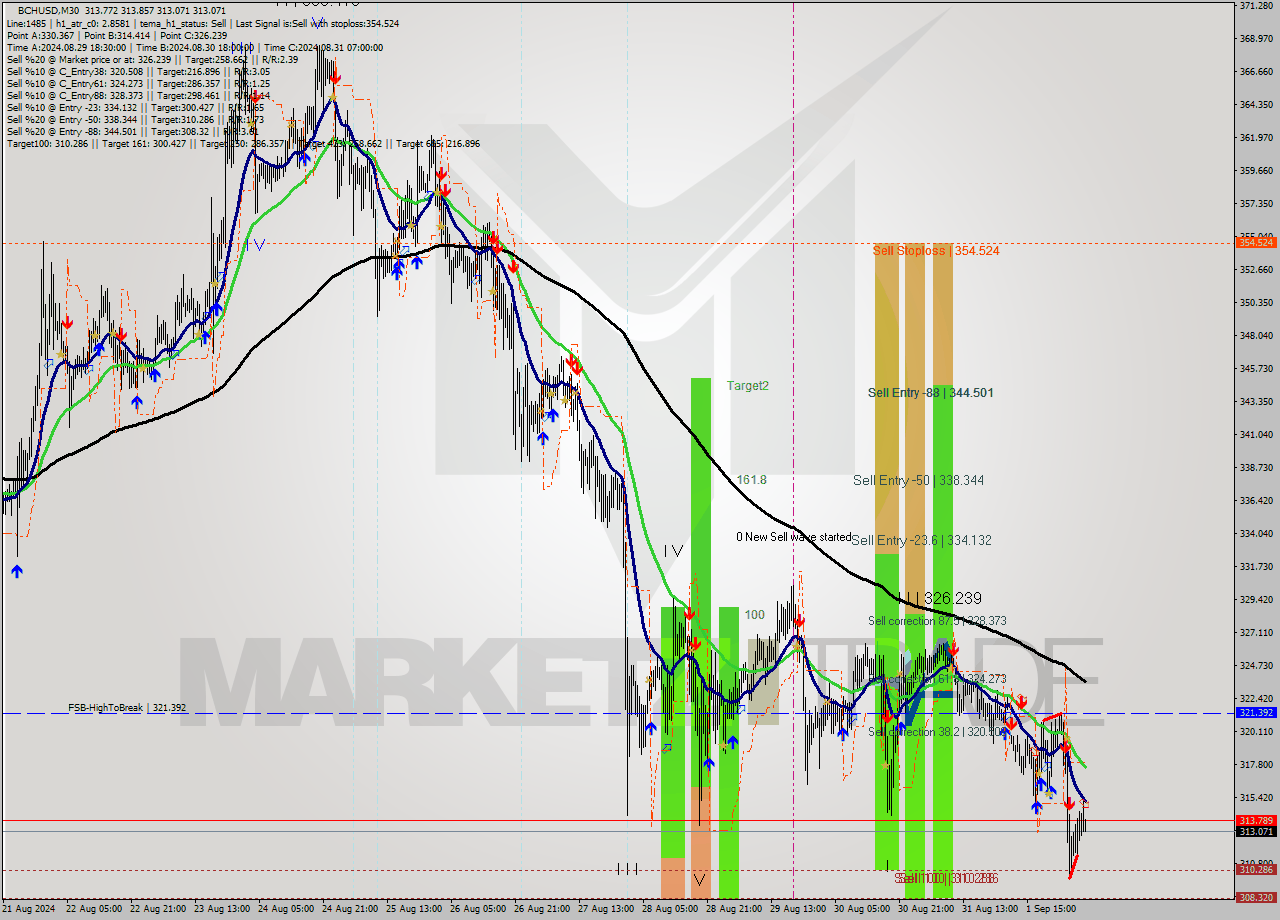Screen dimensions: 1280x920
Task: Click the 'Sell Entry -50 | 338.344' chart label
Action: click(x=918, y=481)
